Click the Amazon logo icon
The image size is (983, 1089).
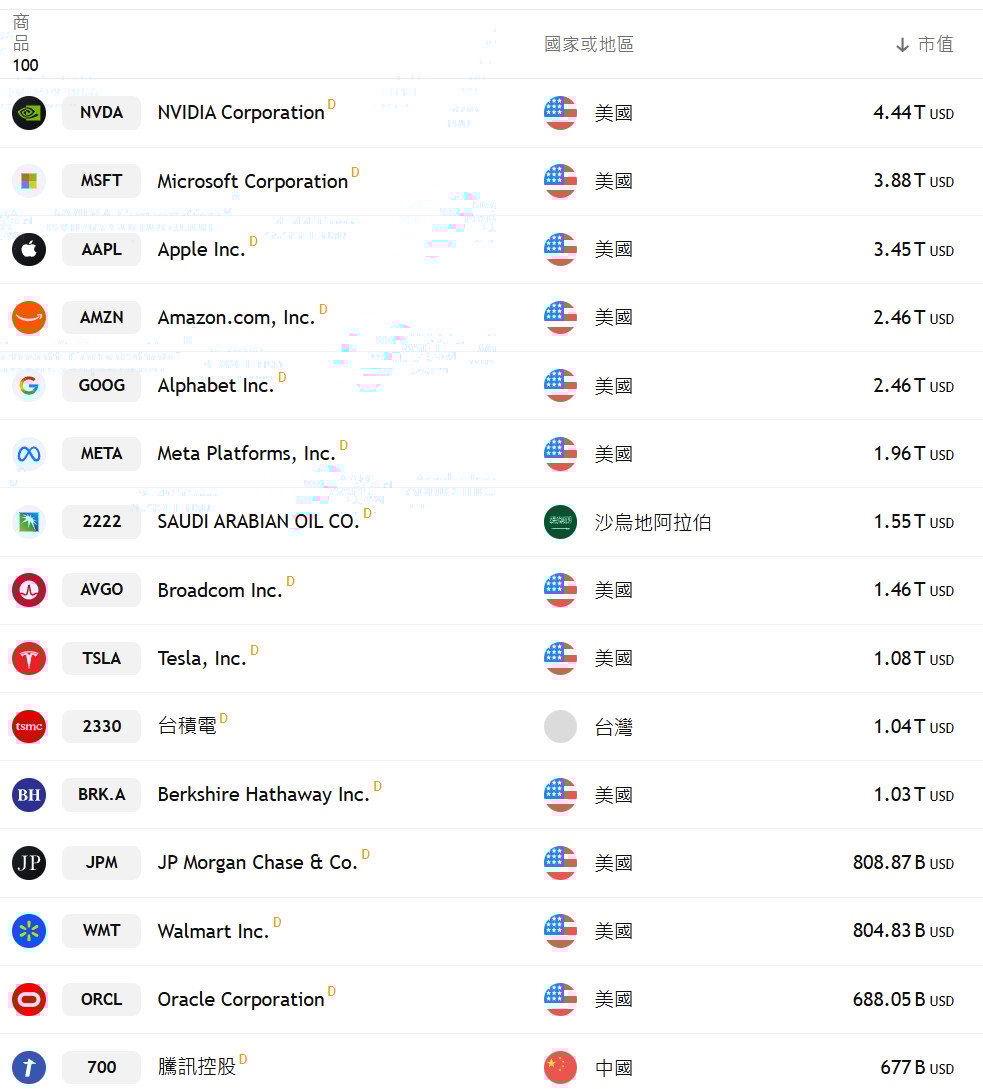click(x=29, y=317)
